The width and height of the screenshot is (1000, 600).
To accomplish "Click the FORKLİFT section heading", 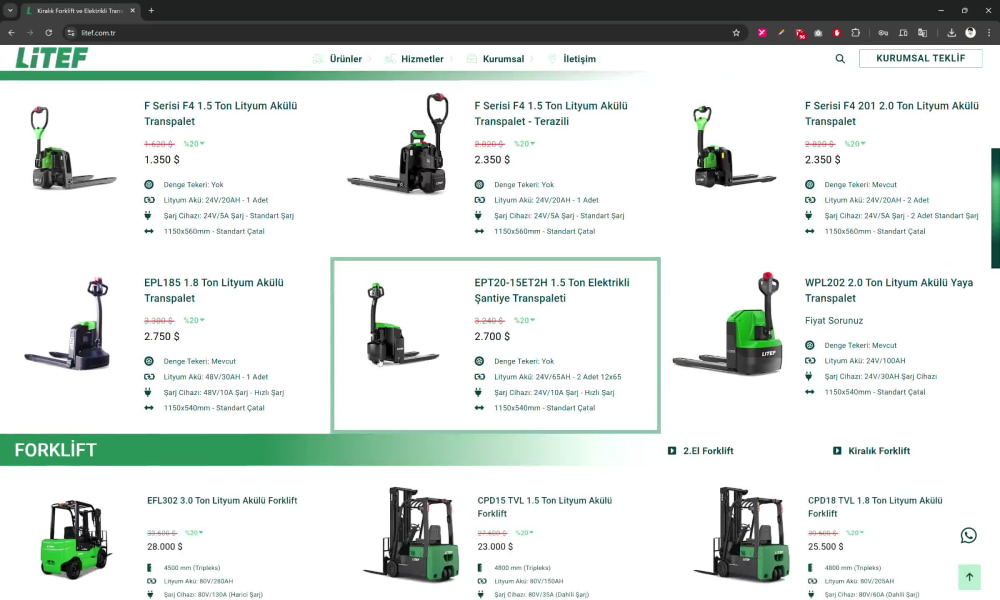I will click(55, 450).
